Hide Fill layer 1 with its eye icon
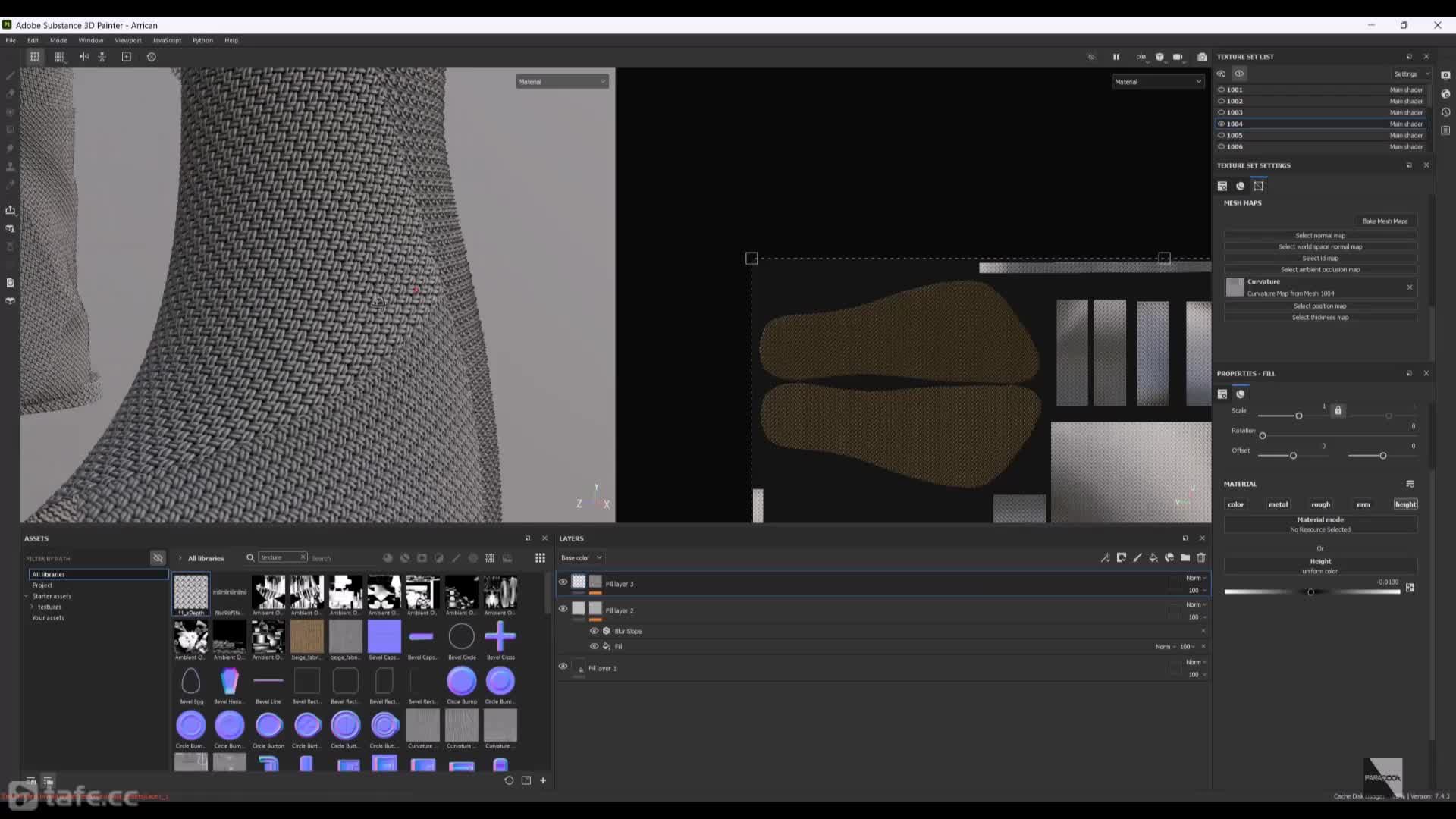Screen dimensions: 1456x819 [563, 667]
